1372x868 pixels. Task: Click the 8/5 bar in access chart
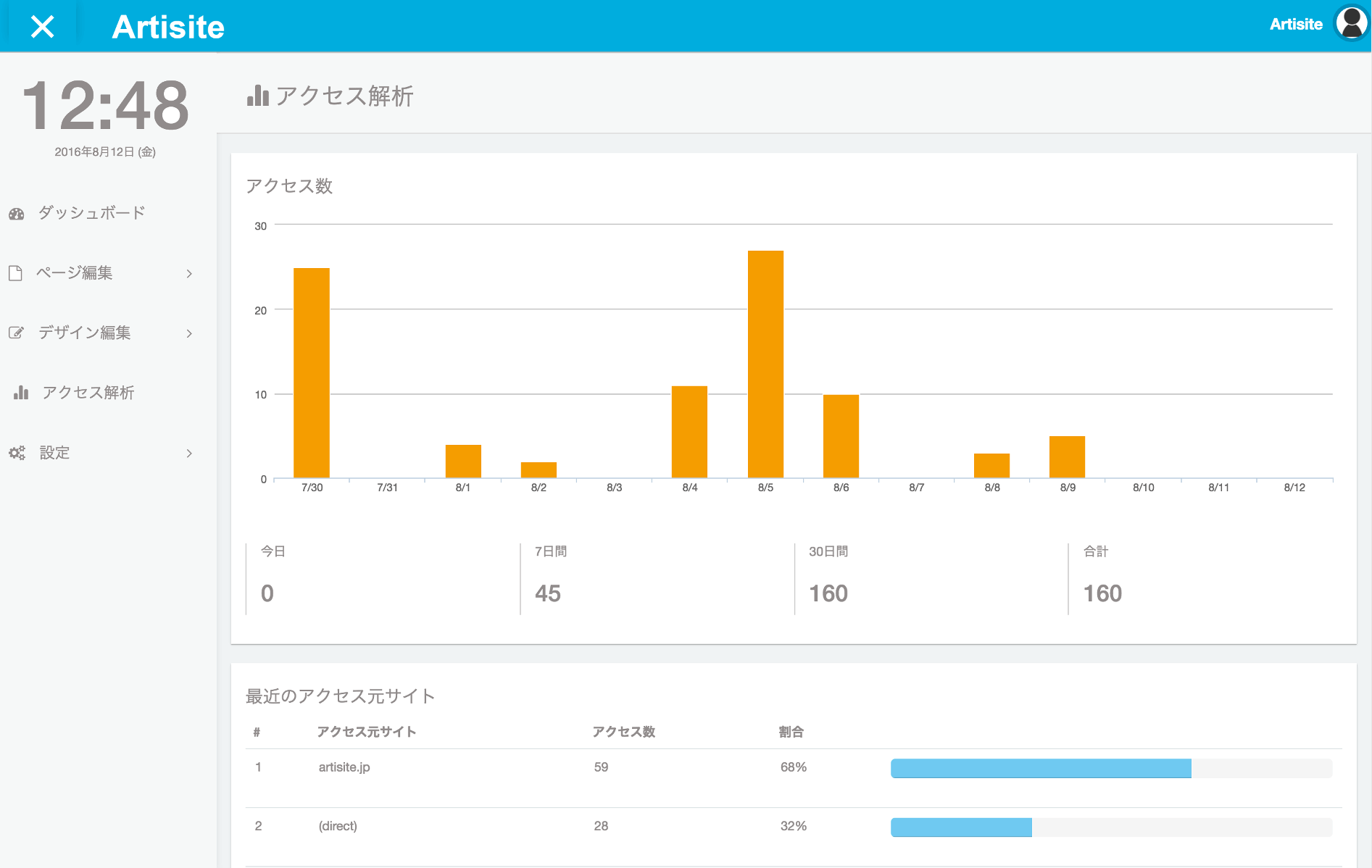[765, 364]
